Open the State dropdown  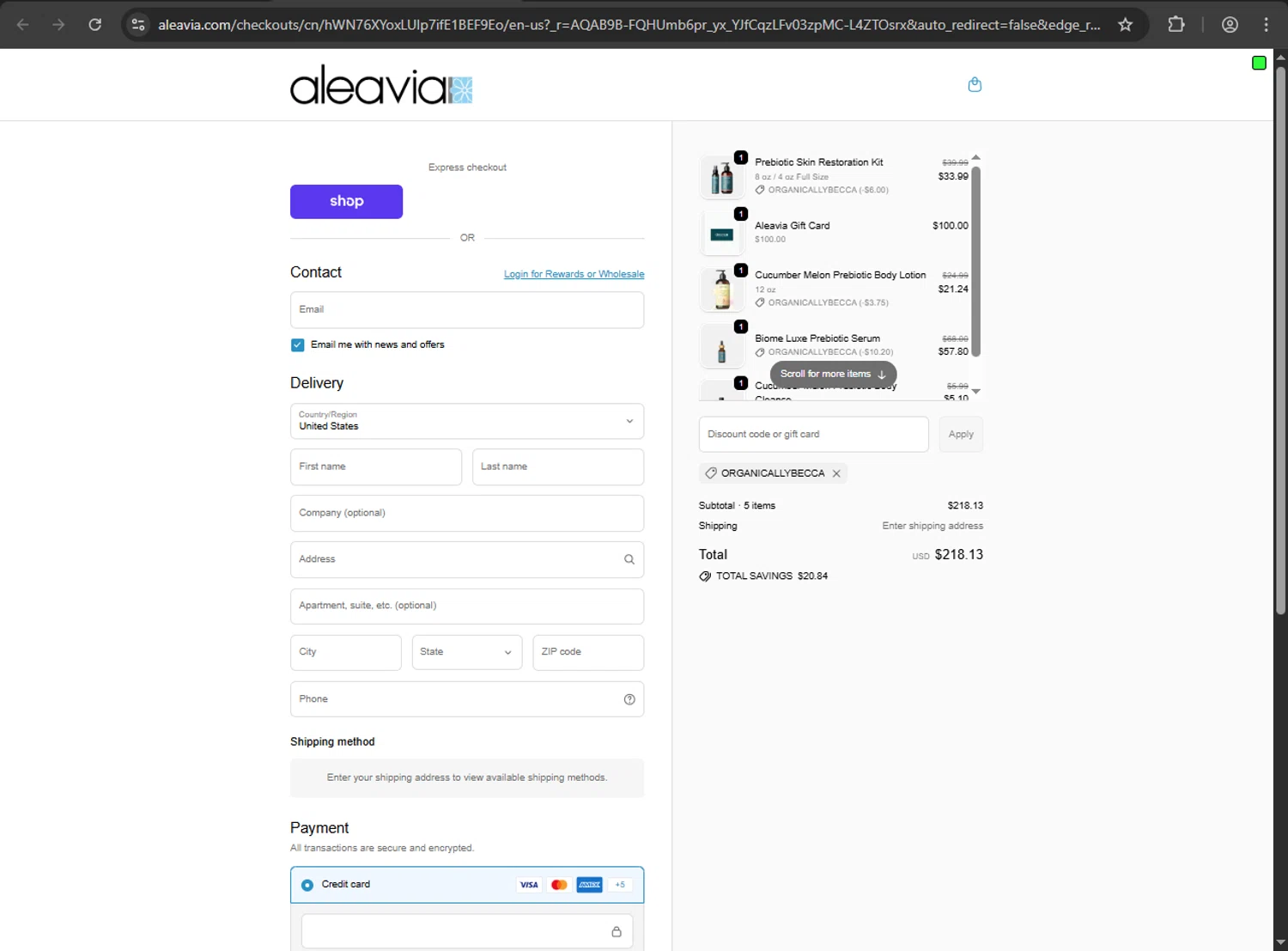click(467, 652)
